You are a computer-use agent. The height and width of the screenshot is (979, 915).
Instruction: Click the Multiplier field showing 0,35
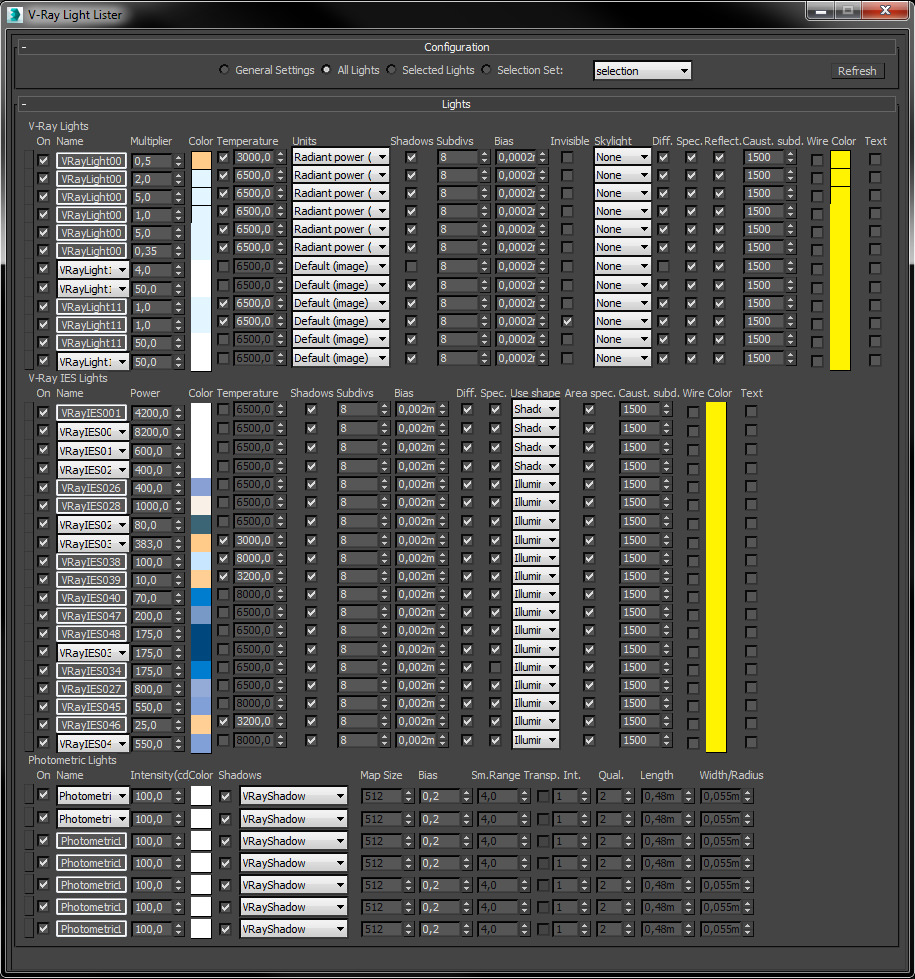coord(152,251)
